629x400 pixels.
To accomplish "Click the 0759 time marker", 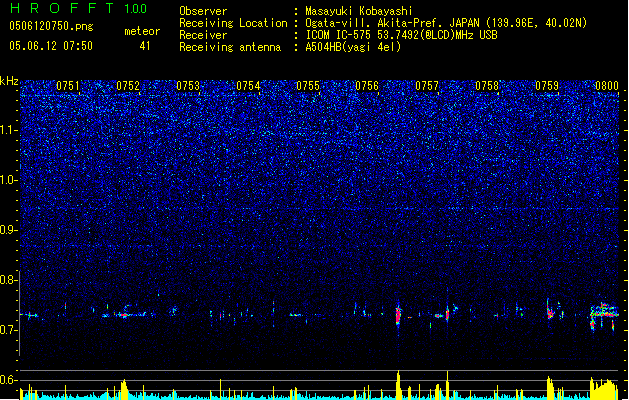I will 547,86.
